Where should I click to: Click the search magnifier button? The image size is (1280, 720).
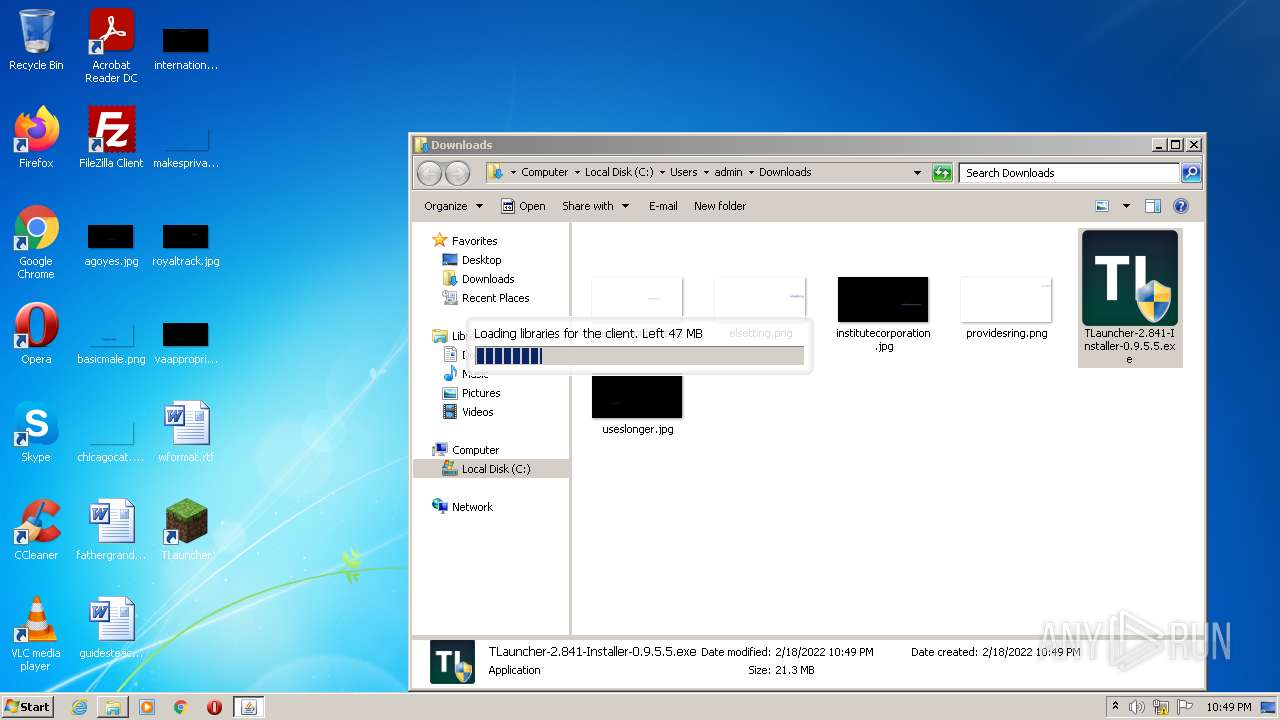[x=1191, y=173]
